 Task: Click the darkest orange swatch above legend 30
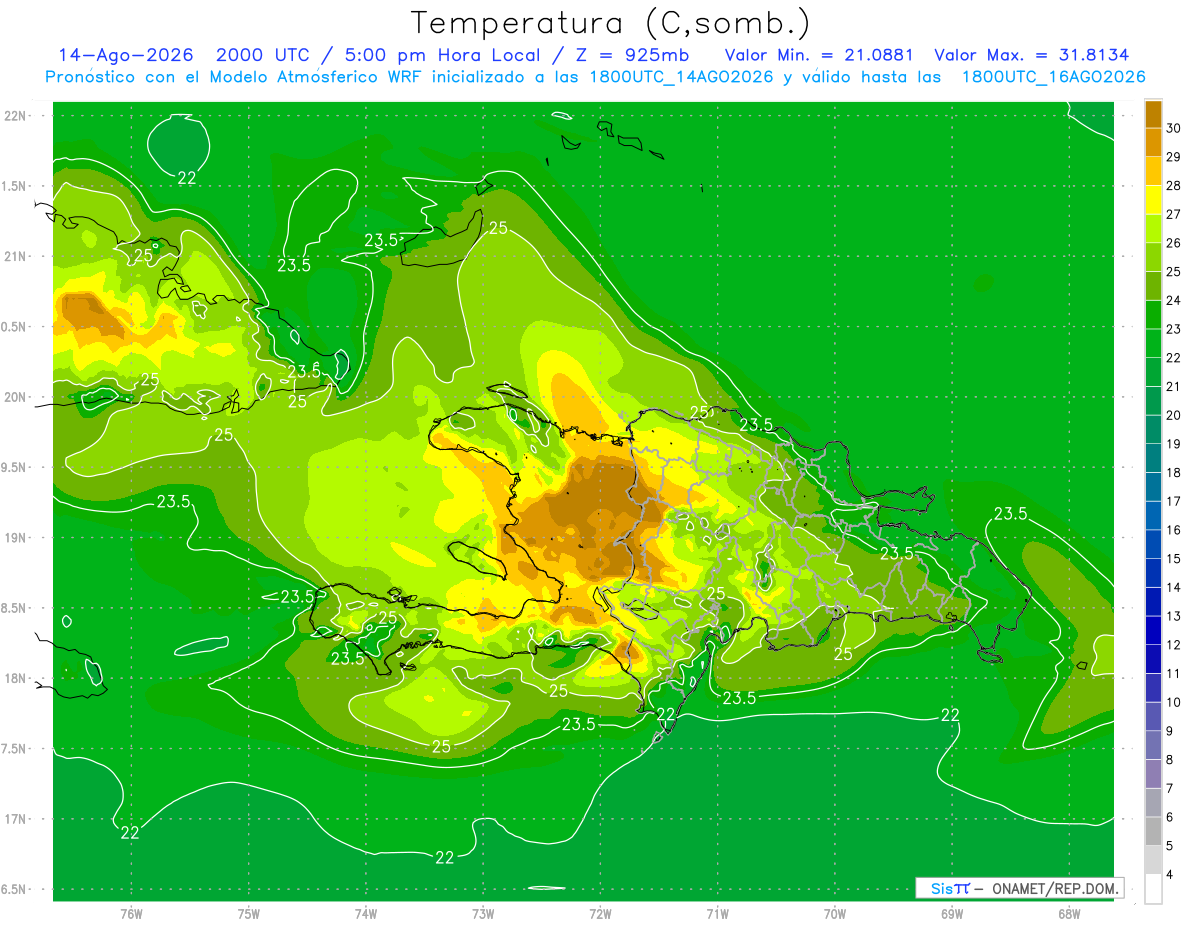[1154, 114]
